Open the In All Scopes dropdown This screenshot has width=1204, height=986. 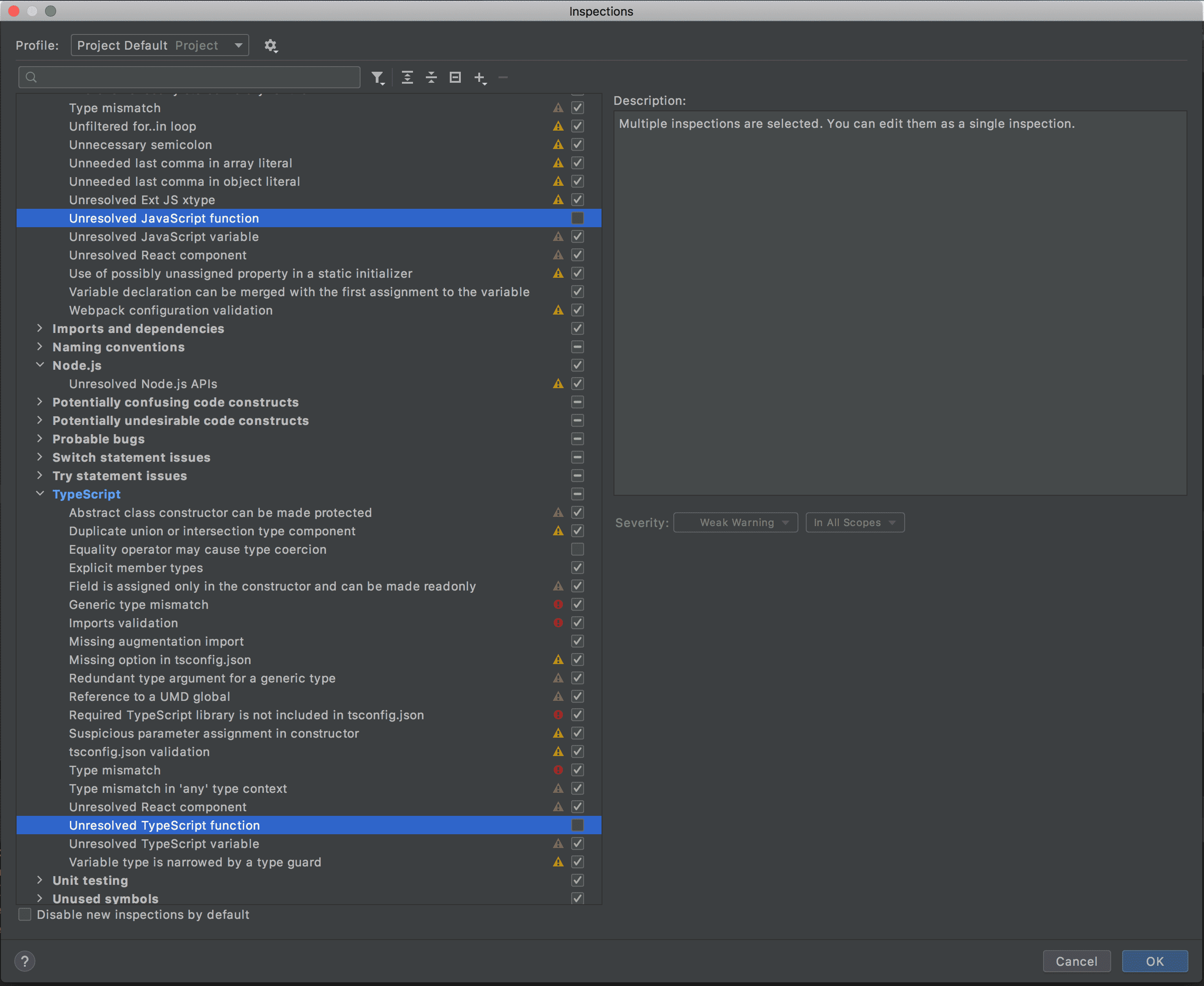tap(855, 522)
